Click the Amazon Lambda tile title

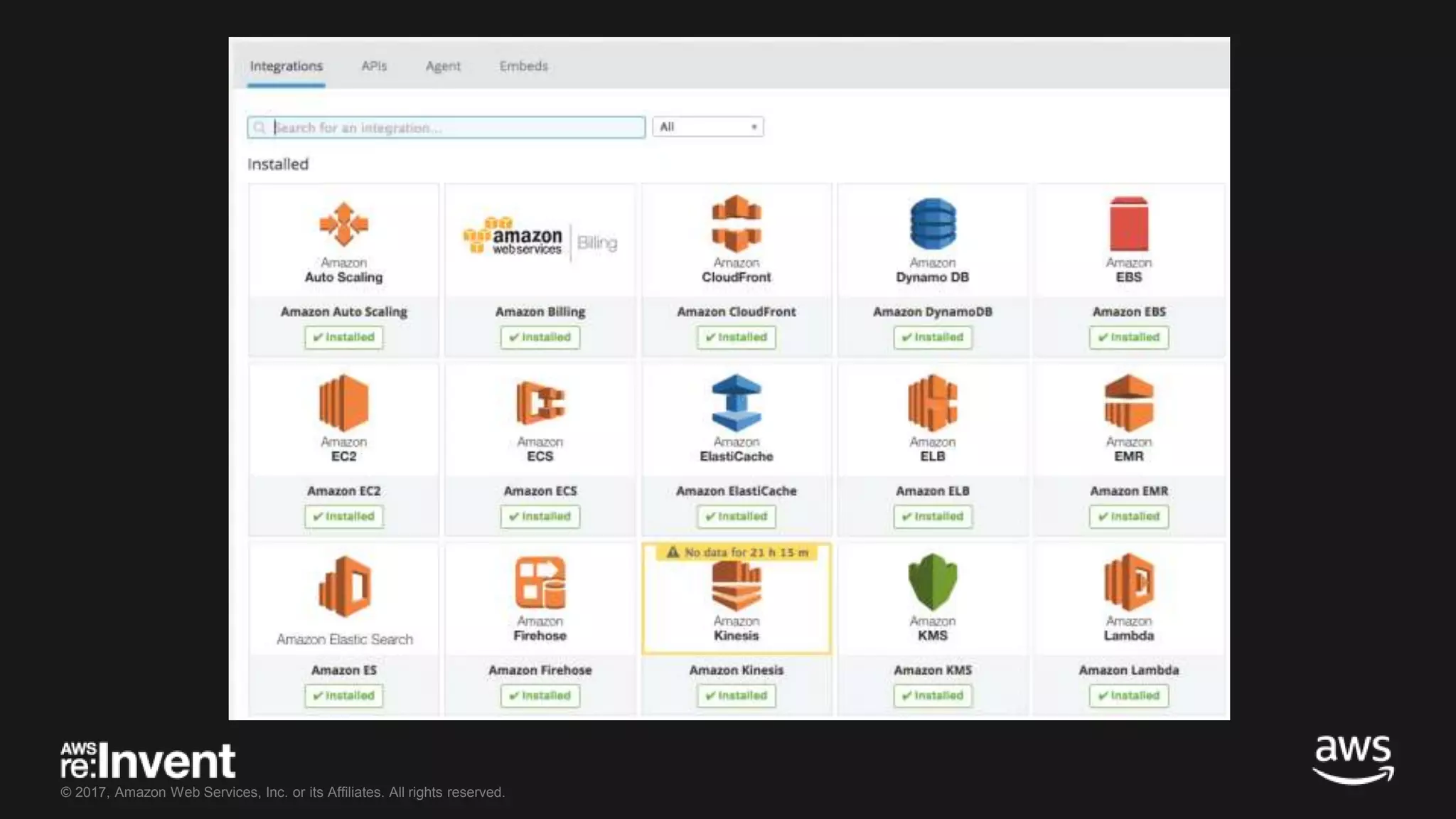coord(1129,670)
